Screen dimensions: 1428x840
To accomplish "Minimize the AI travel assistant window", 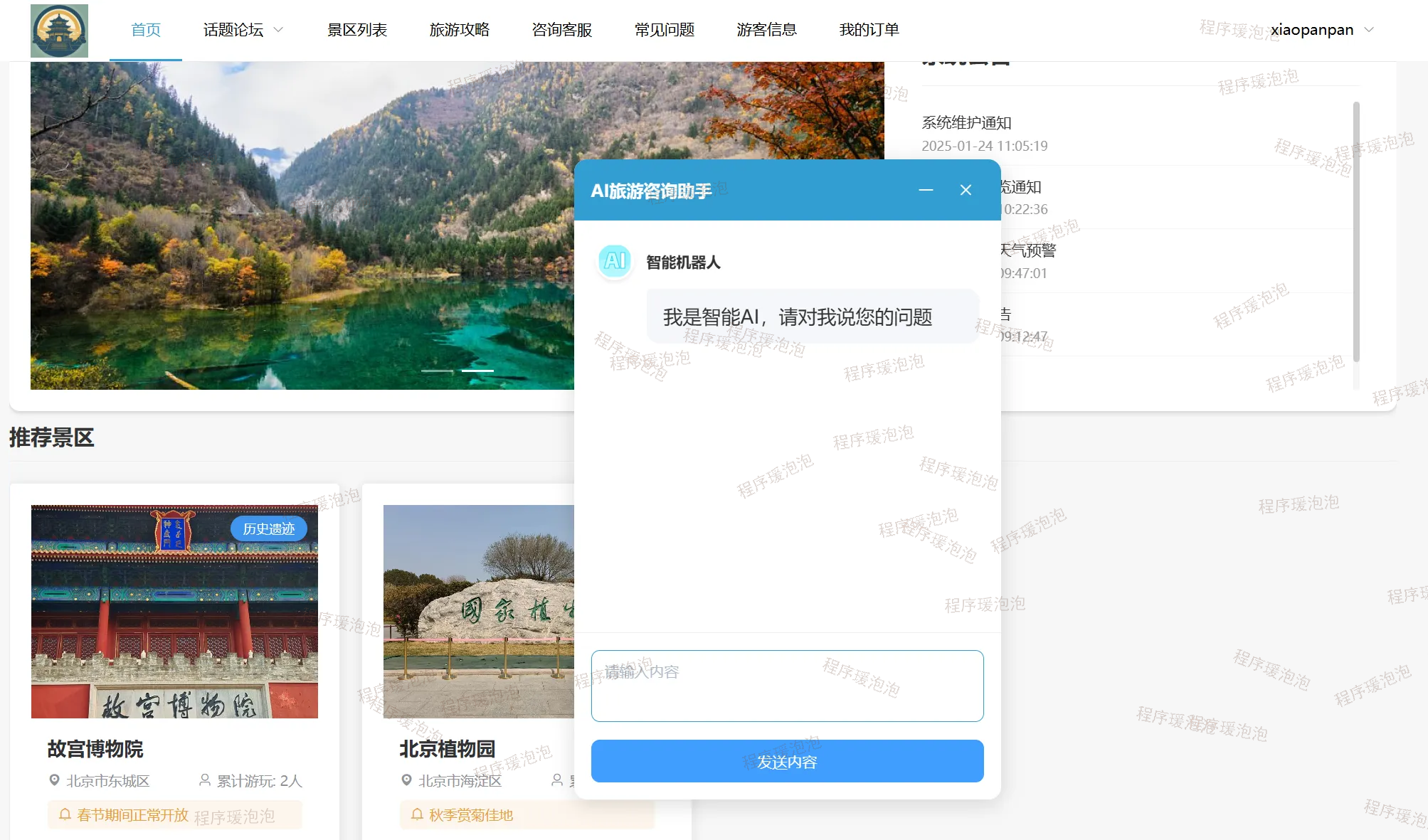I will 926,190.
